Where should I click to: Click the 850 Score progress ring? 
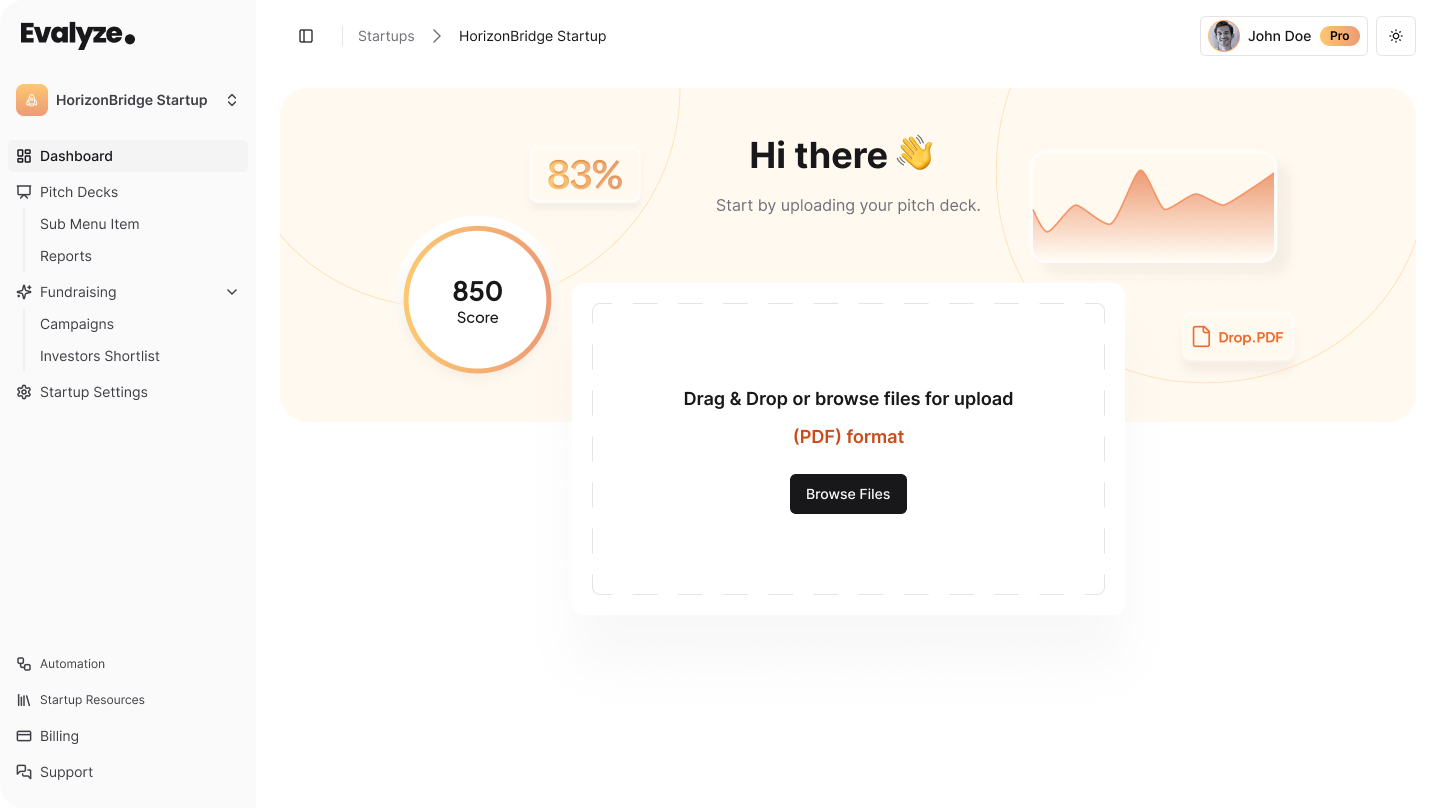coord(477,300)
